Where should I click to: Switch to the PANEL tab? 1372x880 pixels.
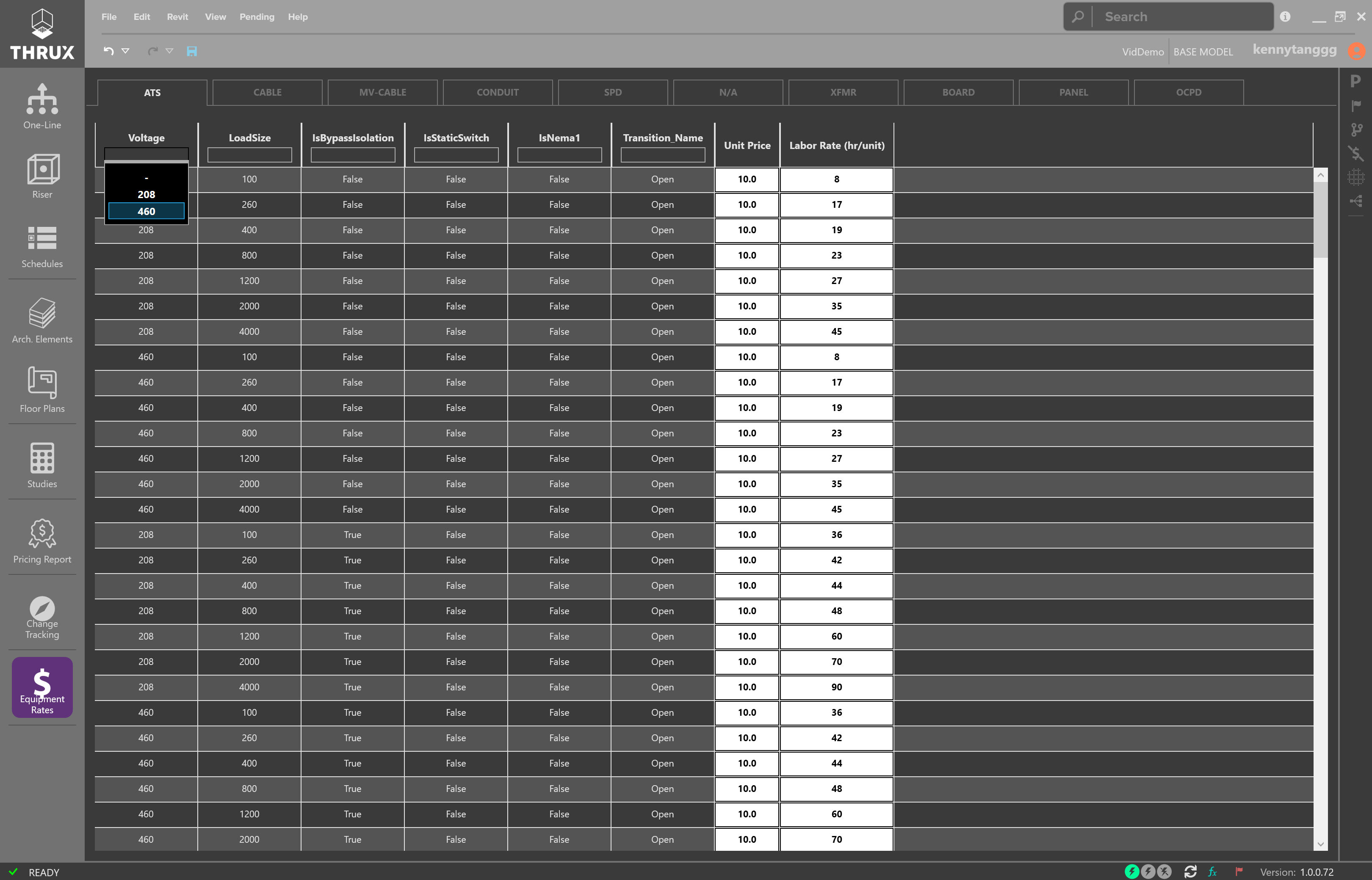[1073, 92]
